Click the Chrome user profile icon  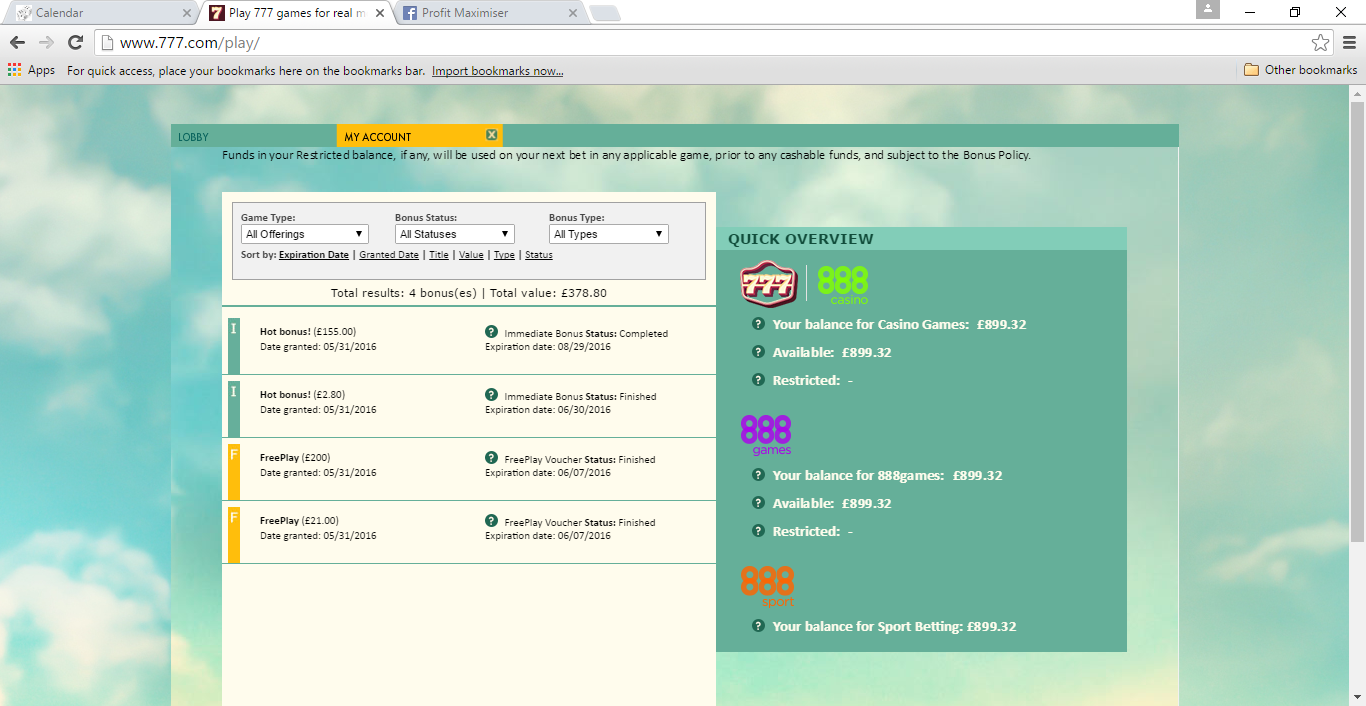pos(1207,10)
